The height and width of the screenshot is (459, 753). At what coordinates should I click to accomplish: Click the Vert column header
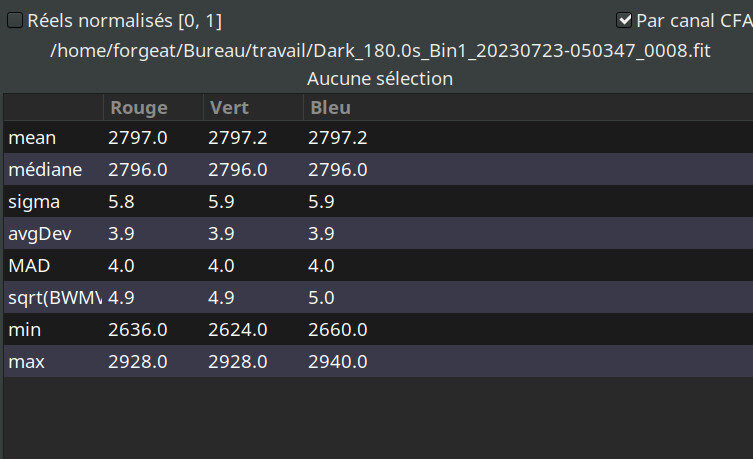[228, 107]
